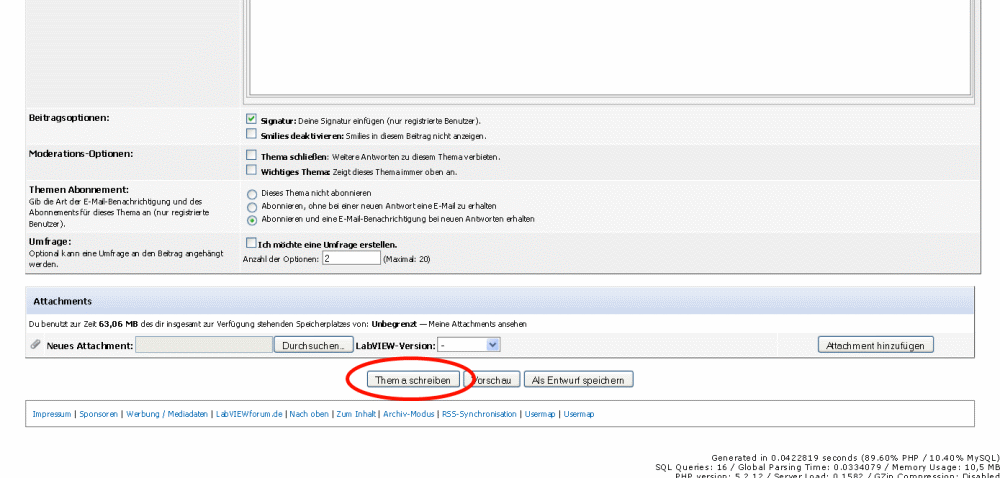Click the (Maximal: 20) hint text
The height and width of the screenshot is (478, 1000).
pos(407,259)
